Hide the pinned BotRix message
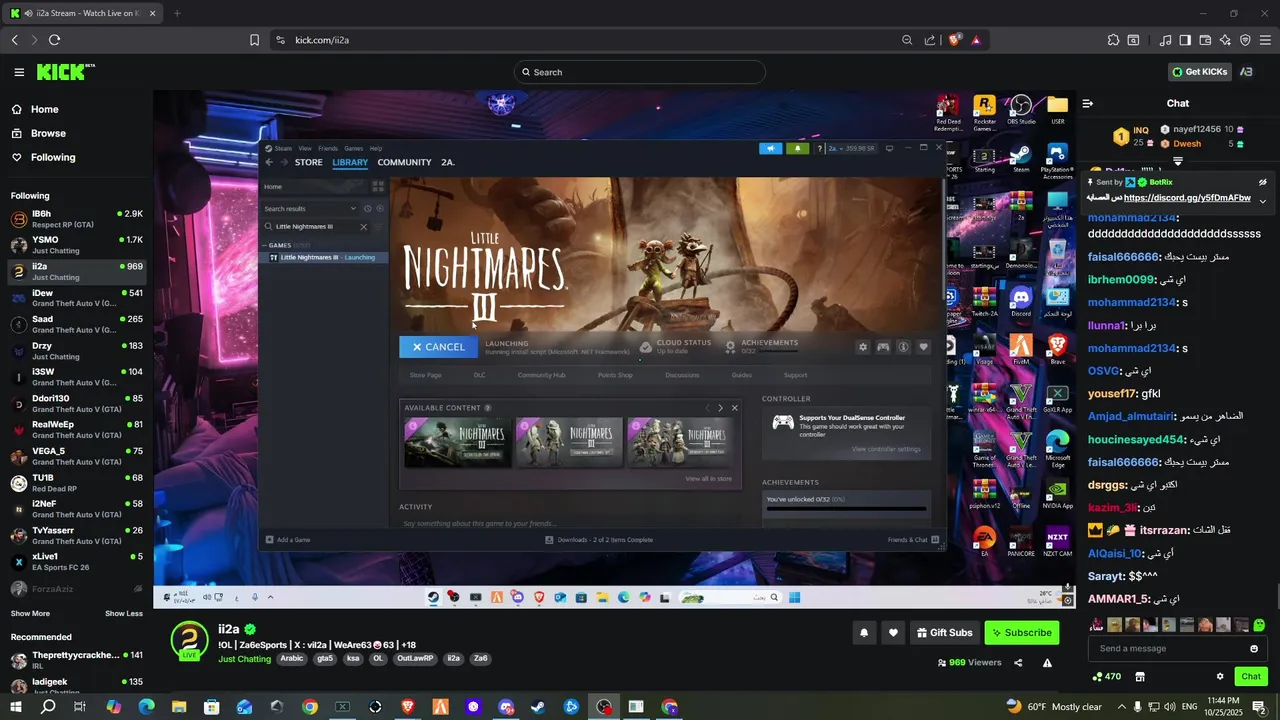Screen dimensions: 1280x720 (x=1262, y=182)
